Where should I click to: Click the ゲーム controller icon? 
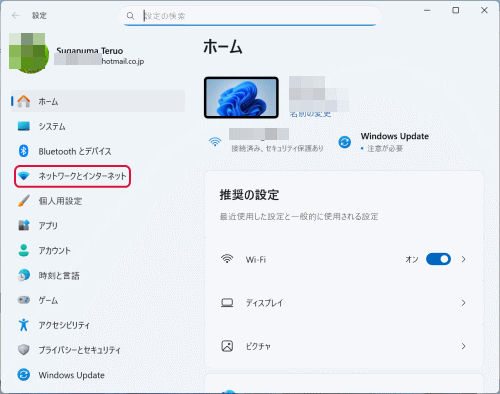point(24,300)
